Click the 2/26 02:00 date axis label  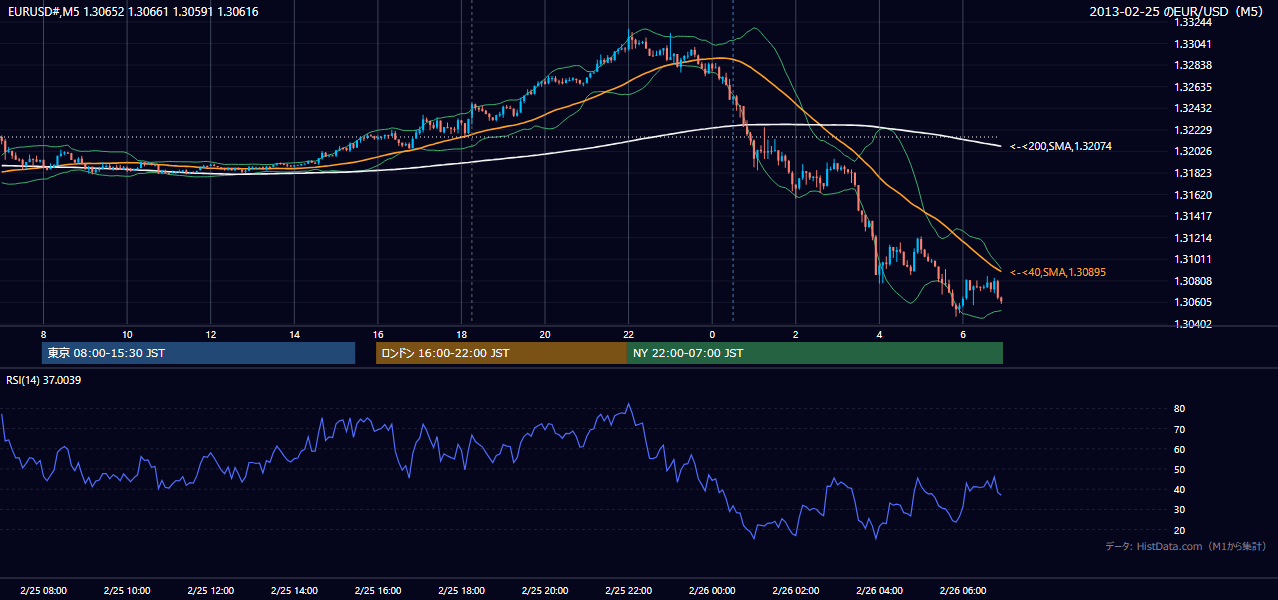[x=795, y=591]
